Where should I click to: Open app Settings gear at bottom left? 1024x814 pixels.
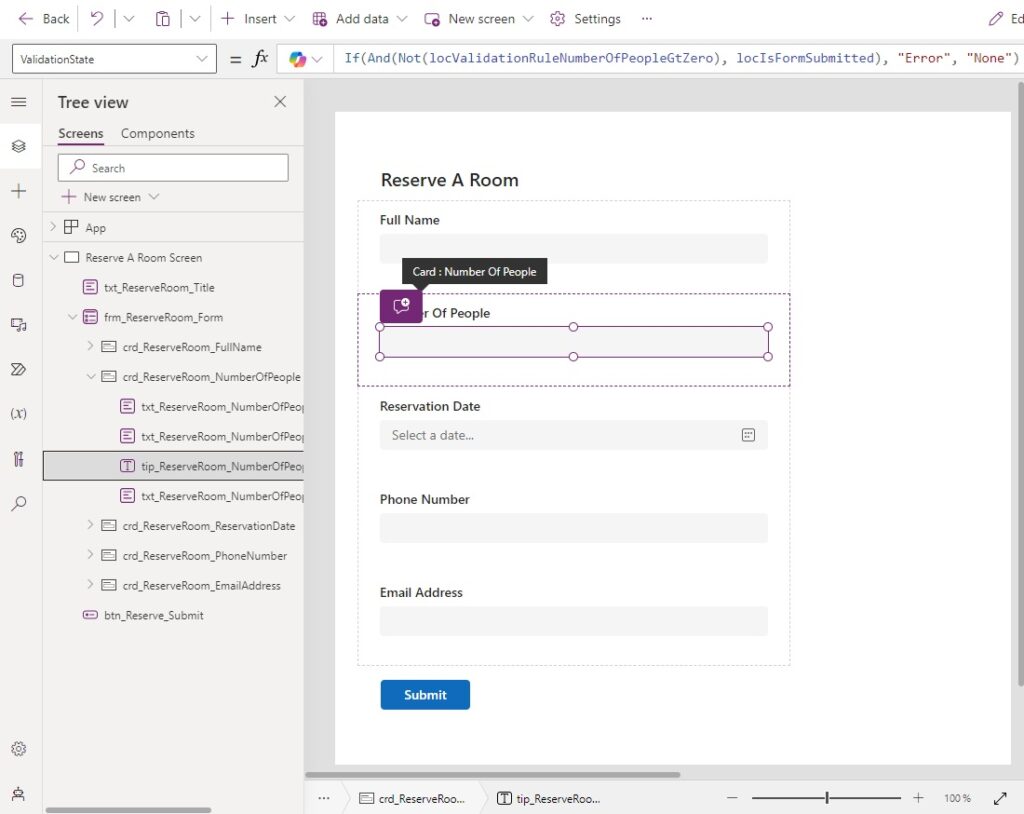click(x=20, y=748)
